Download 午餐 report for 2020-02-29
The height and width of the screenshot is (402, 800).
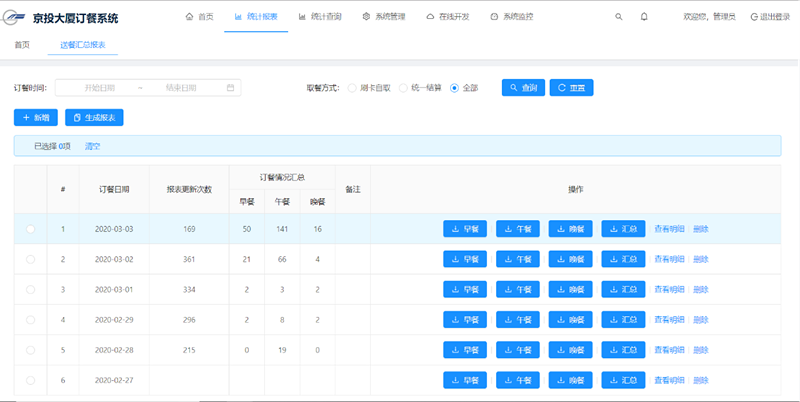point(518,320)
